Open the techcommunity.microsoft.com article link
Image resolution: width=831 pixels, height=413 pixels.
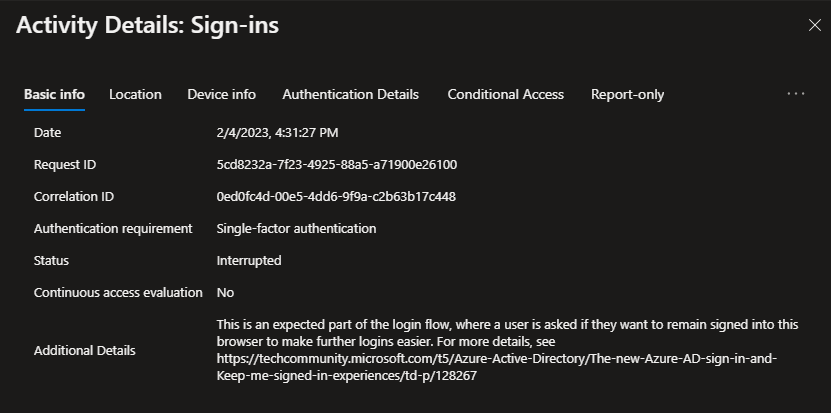pos(497,359)
